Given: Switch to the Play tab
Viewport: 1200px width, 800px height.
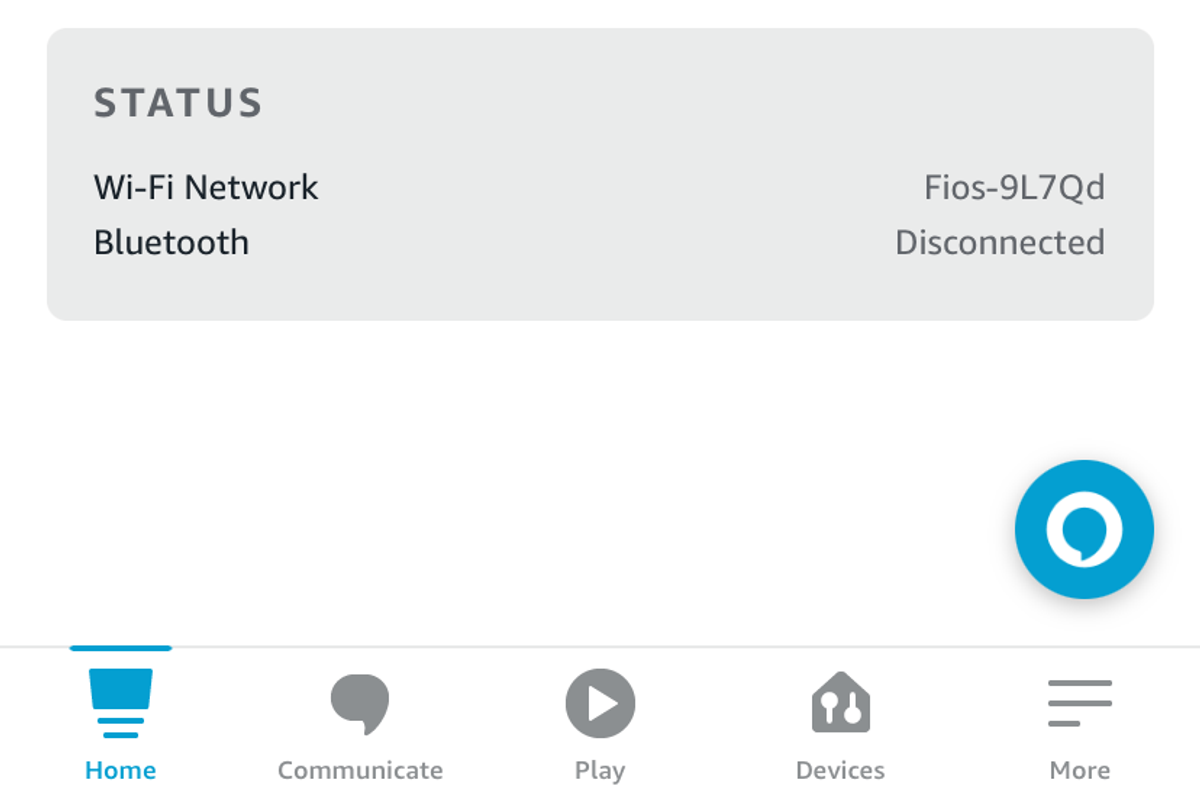Looking at the screenshot, I should (599, 720).
